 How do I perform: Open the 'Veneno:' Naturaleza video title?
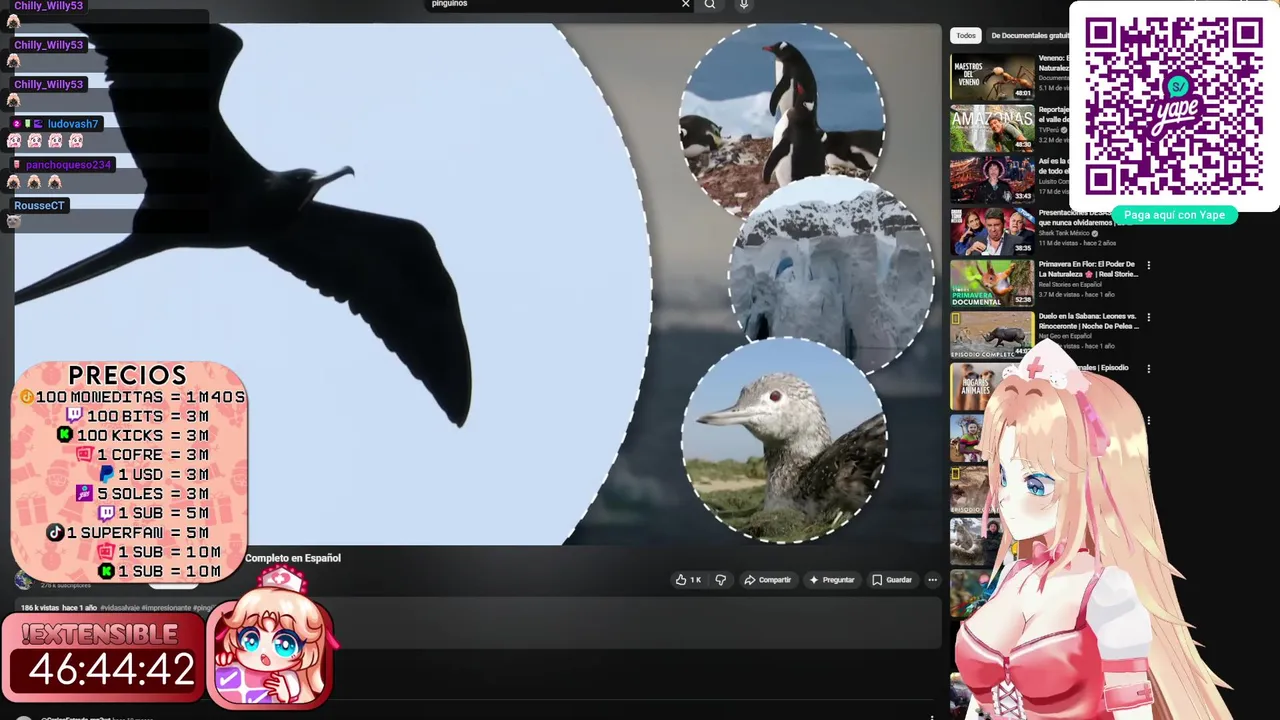tap(1054, 63)
